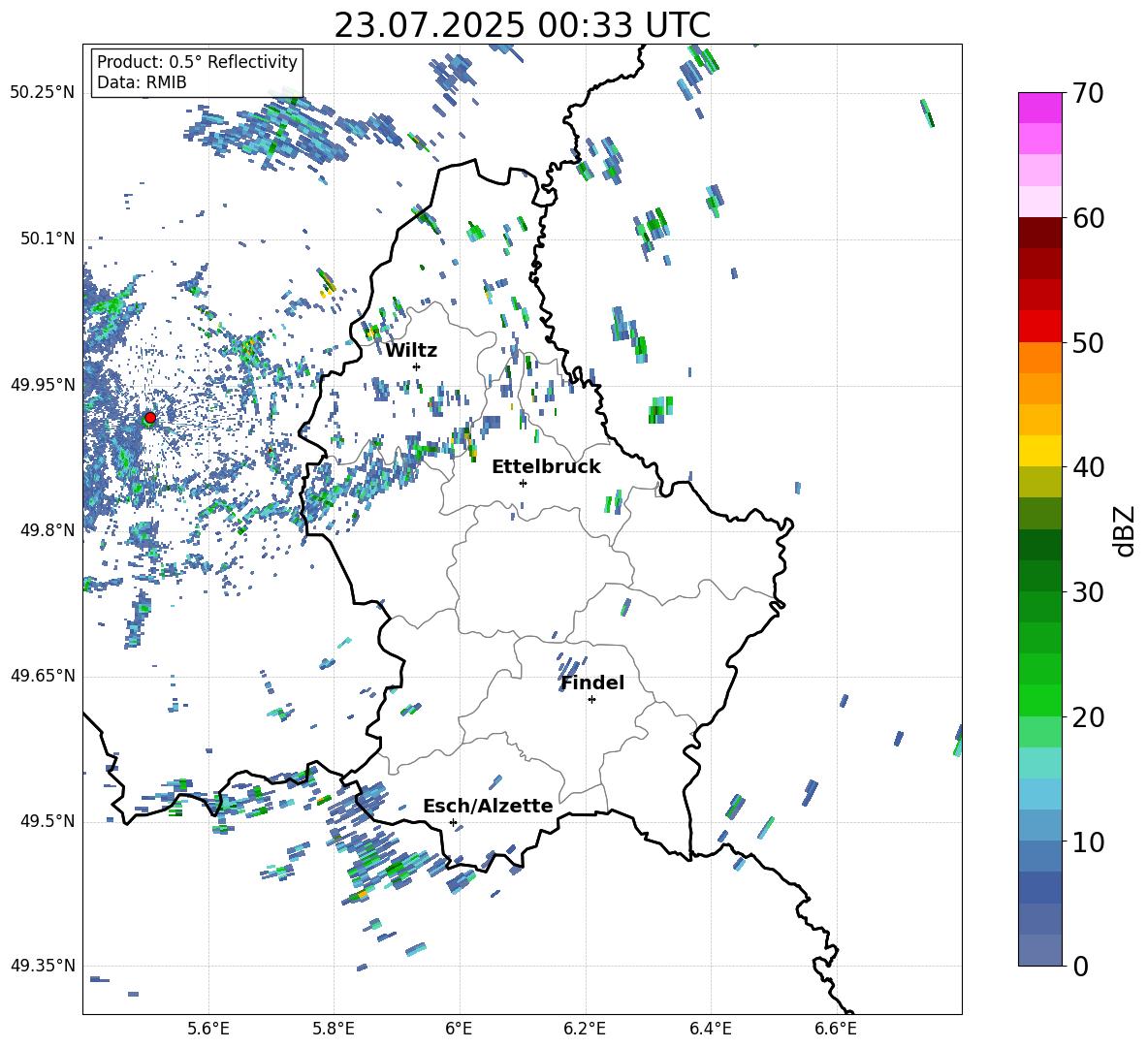This screenshot has width=1148, height=1048.
Task: Click the colorbar tick label 0
Action: (1080, 966)
